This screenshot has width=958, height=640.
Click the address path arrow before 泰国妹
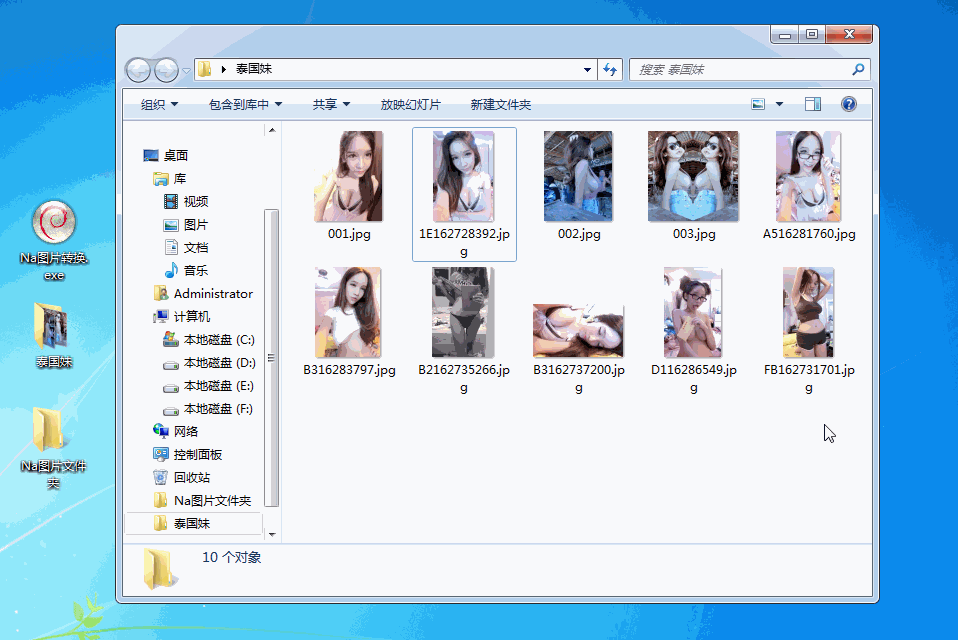point(224,69)
